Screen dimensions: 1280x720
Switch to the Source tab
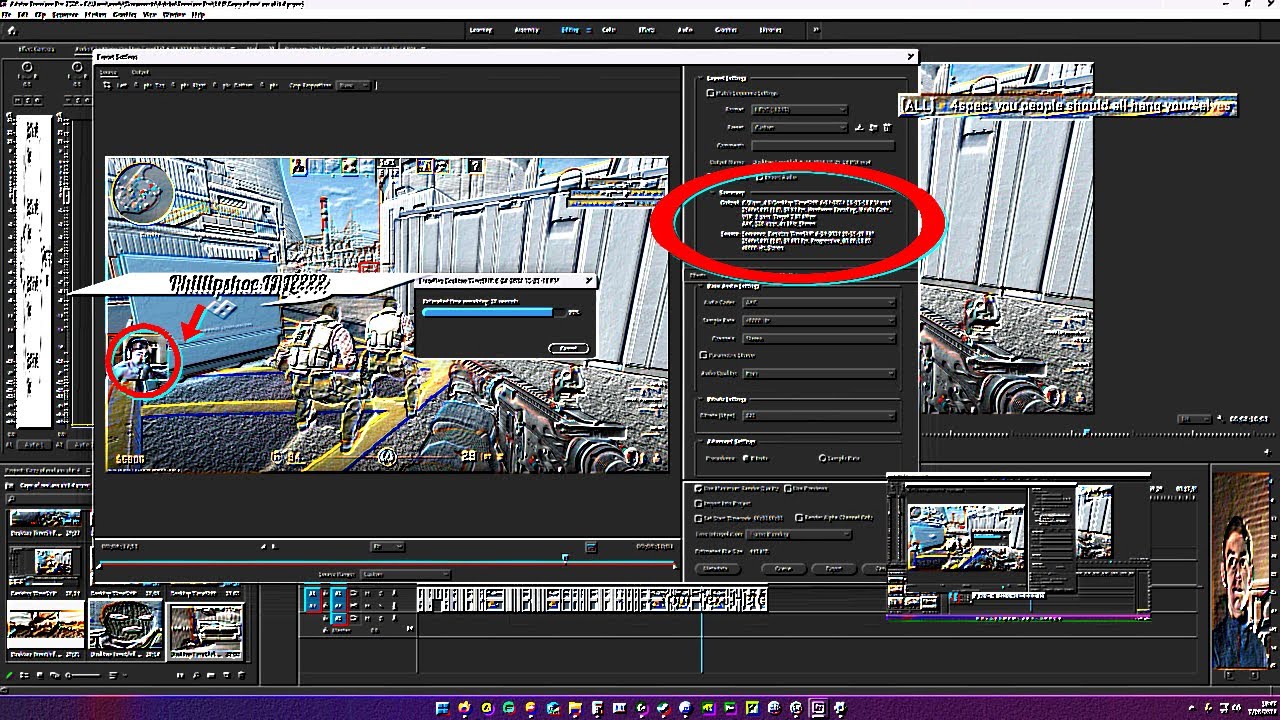point(108,72)
